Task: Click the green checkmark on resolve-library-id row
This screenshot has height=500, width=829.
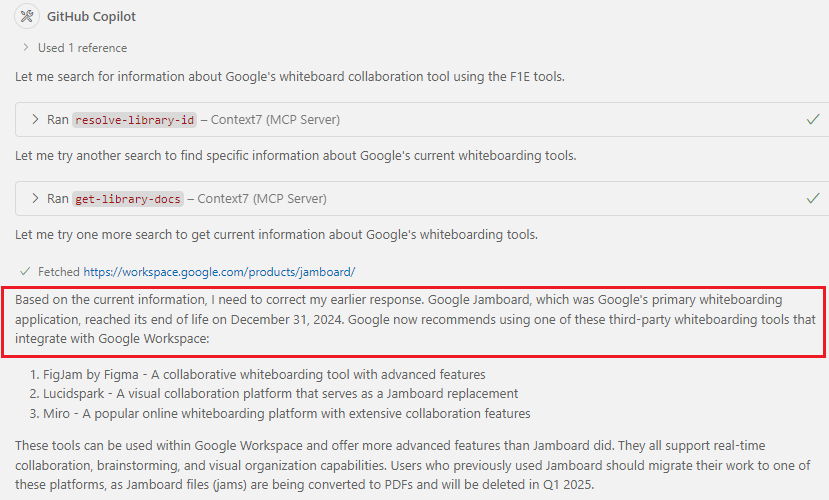Action: pyautogui.click(x=813, y=119)
